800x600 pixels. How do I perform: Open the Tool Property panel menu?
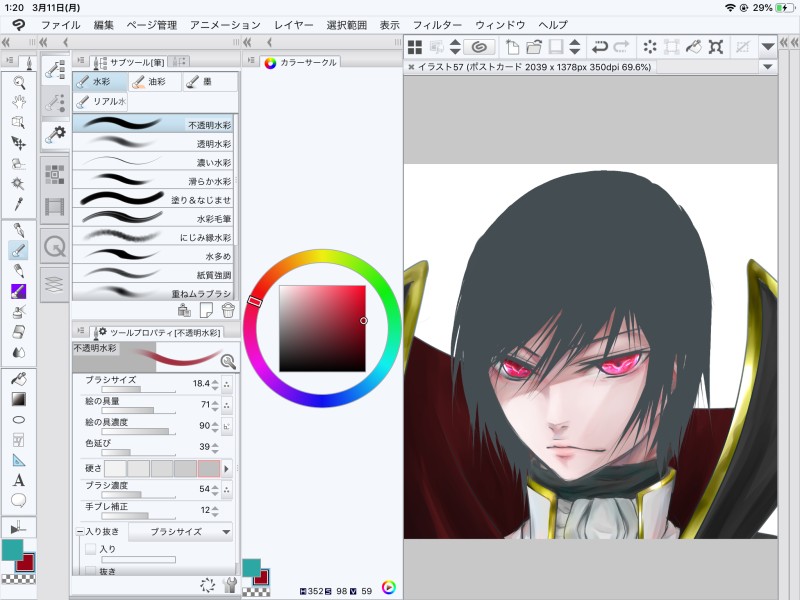coord(81,331)
